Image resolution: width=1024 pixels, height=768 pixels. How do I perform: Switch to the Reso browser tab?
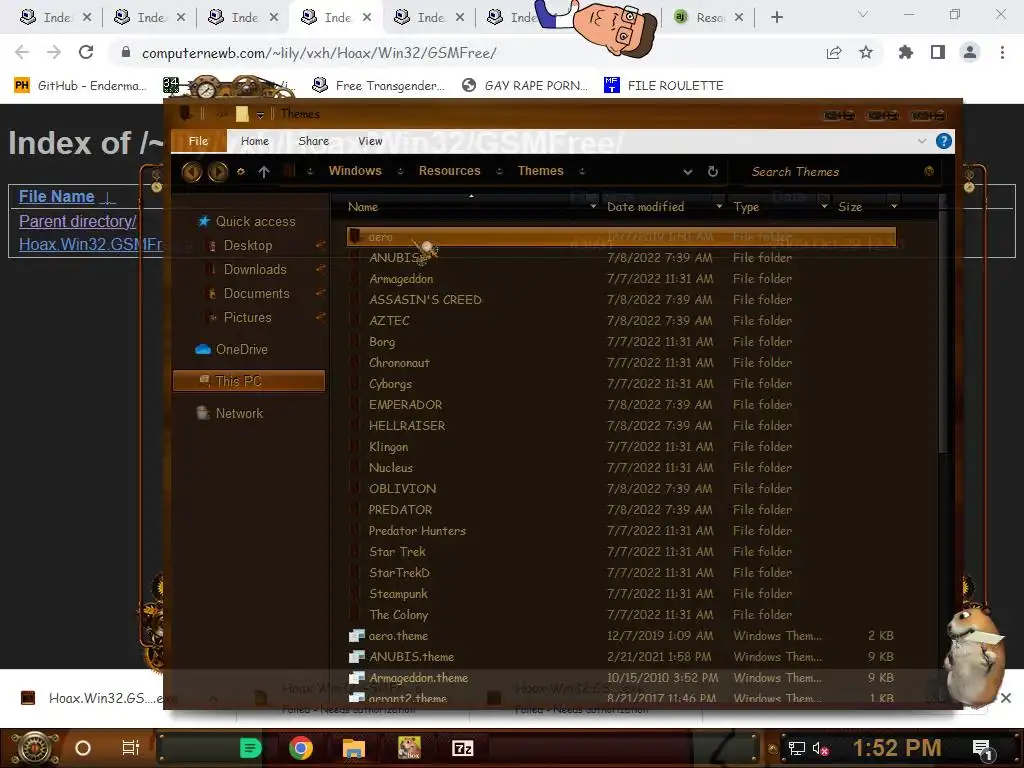pos(710,18)
